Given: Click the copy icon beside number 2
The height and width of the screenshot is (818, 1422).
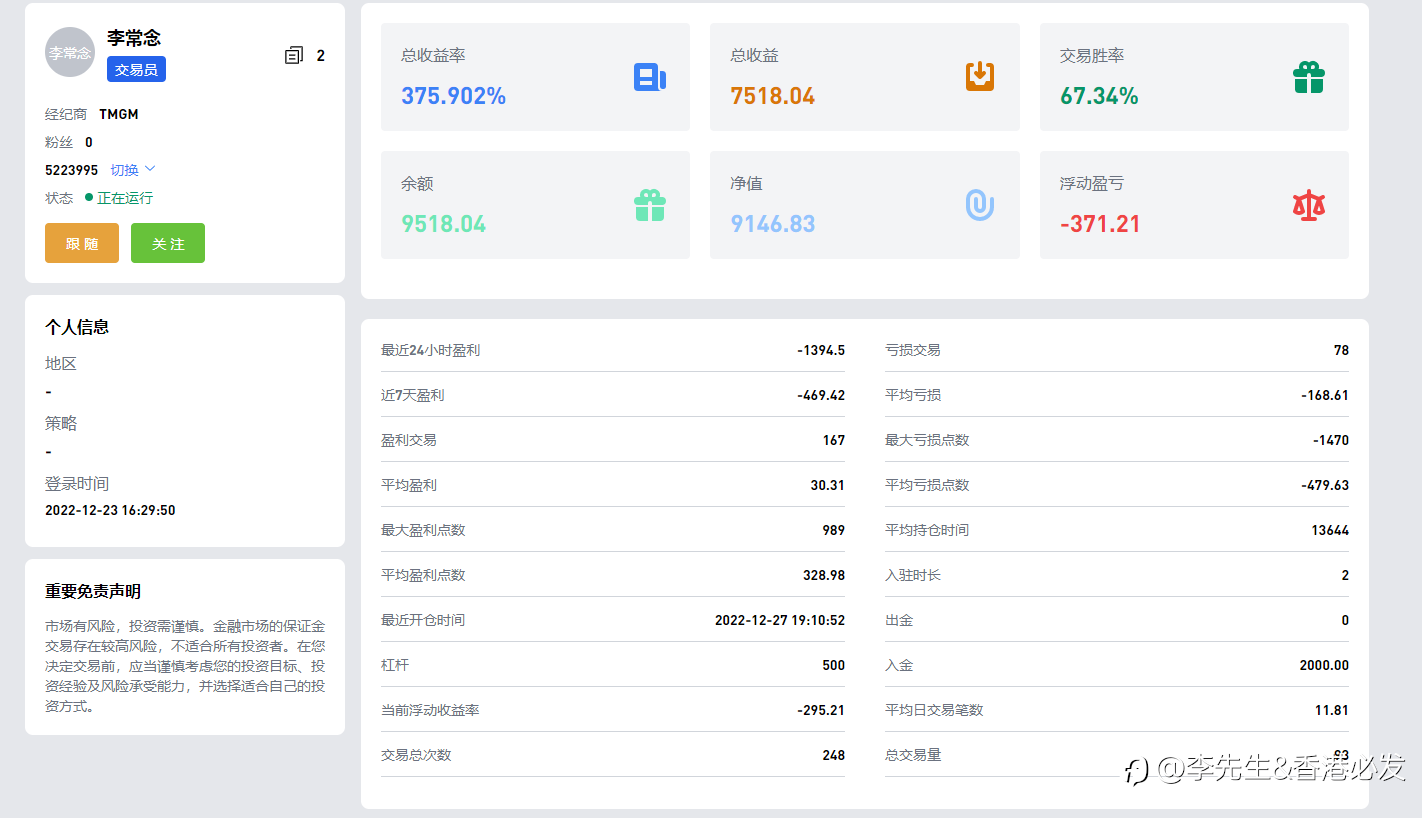Looking at the screenshot, I should tap(294, 55).
